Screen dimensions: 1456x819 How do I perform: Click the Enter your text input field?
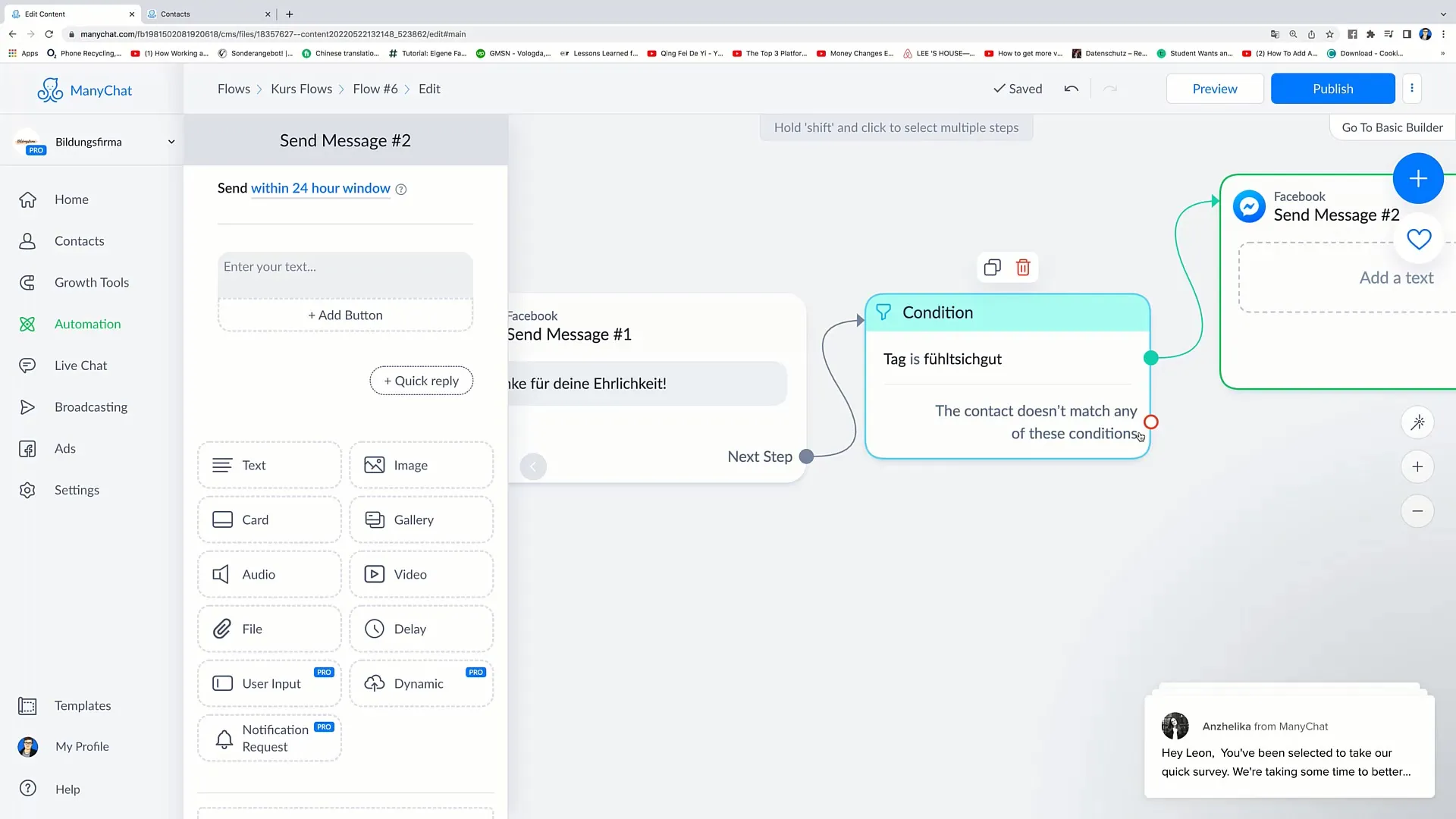pos(345,267)
